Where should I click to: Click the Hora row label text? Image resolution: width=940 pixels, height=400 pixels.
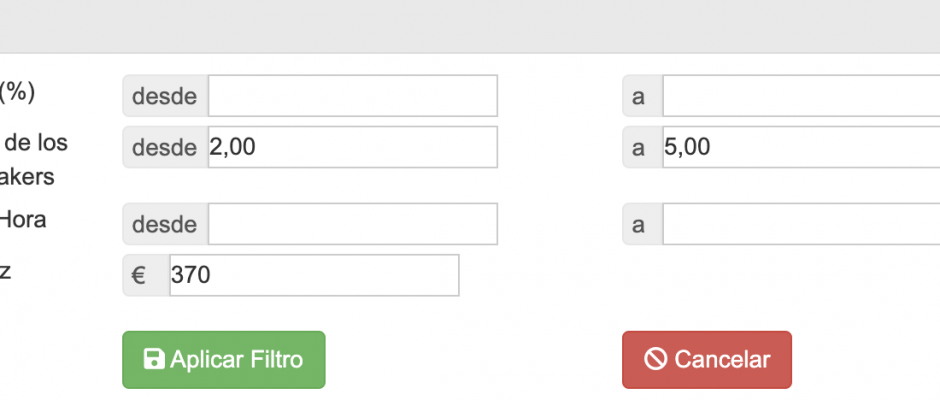click(x=22, y=219)
